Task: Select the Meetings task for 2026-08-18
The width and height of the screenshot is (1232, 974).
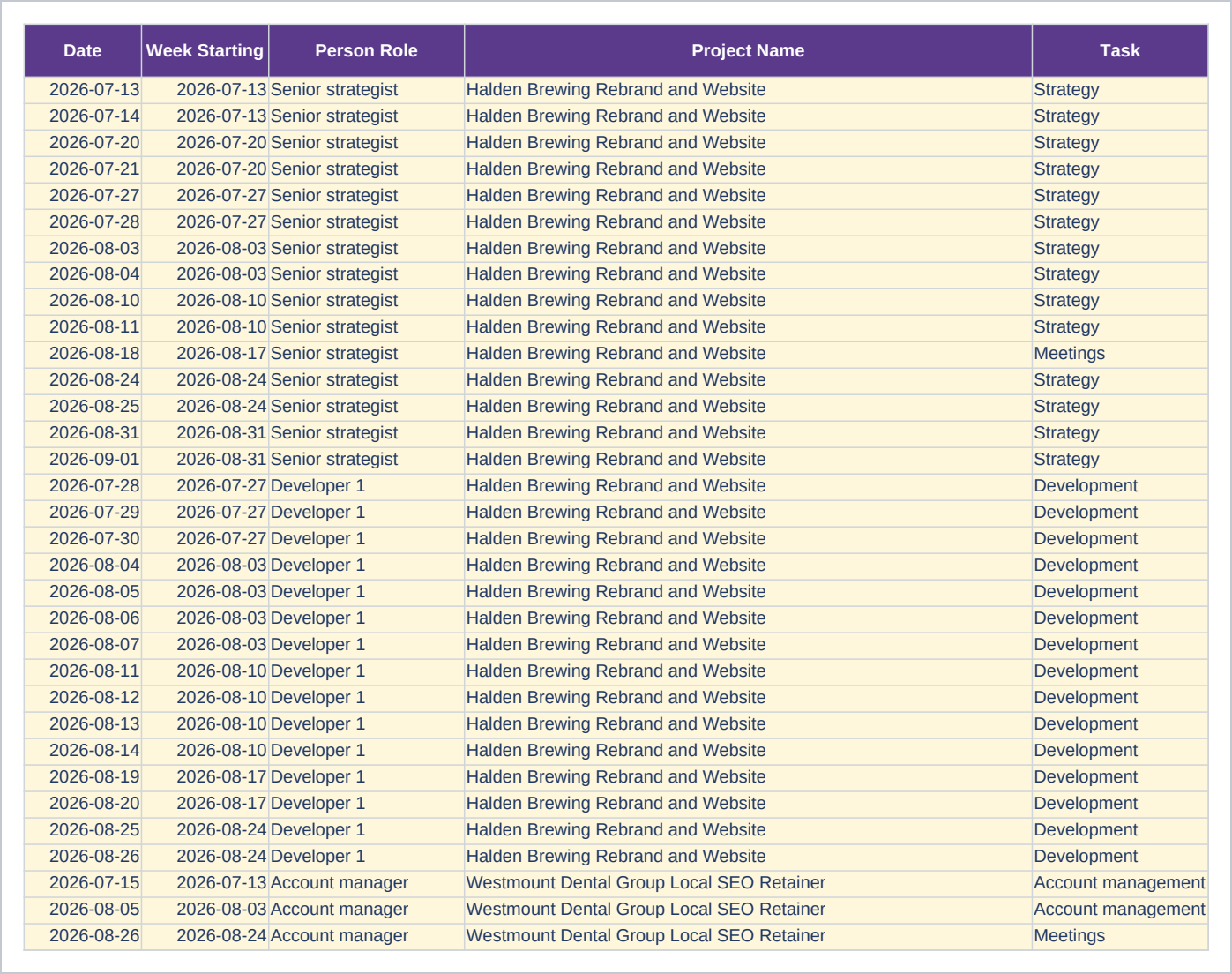Action: coord(1120,354)
